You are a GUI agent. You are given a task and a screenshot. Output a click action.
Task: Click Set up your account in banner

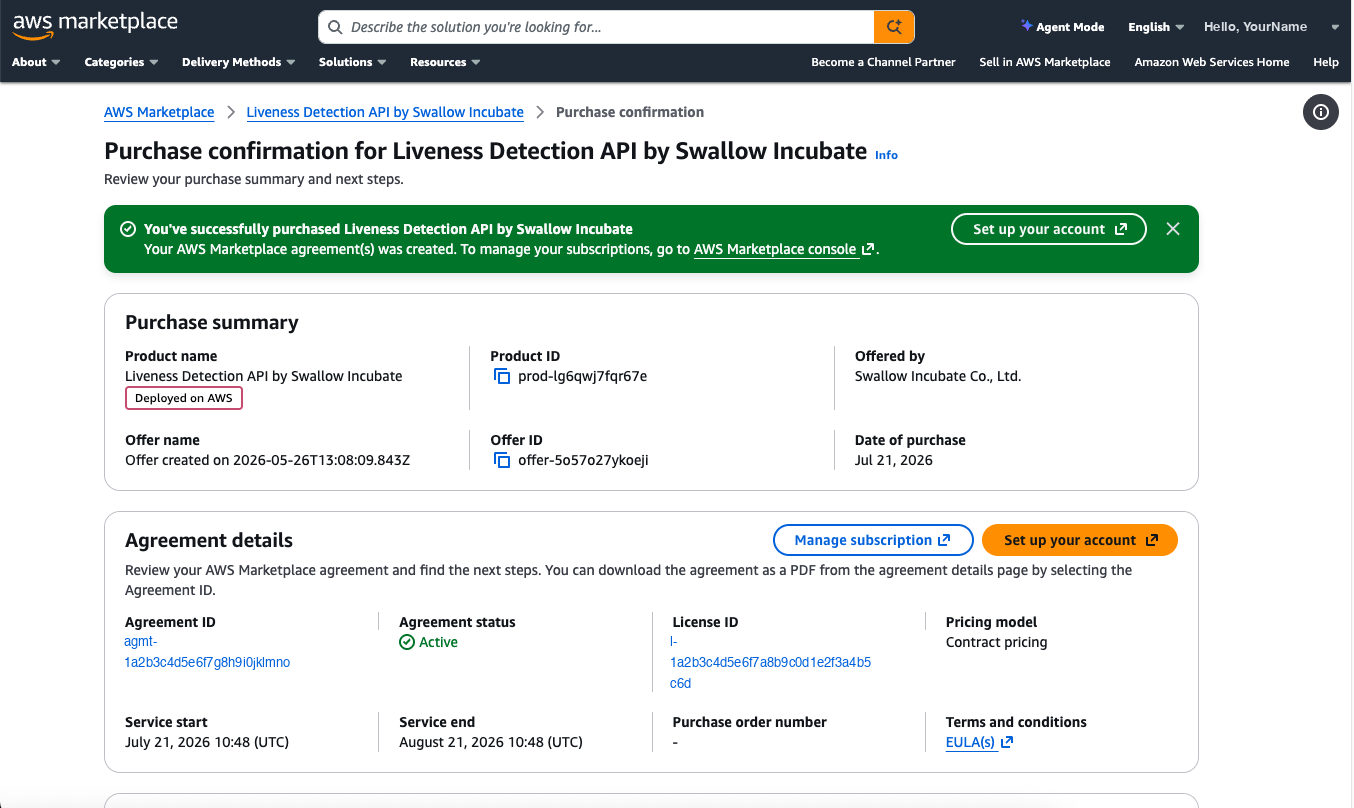(x=1049, y=229)
